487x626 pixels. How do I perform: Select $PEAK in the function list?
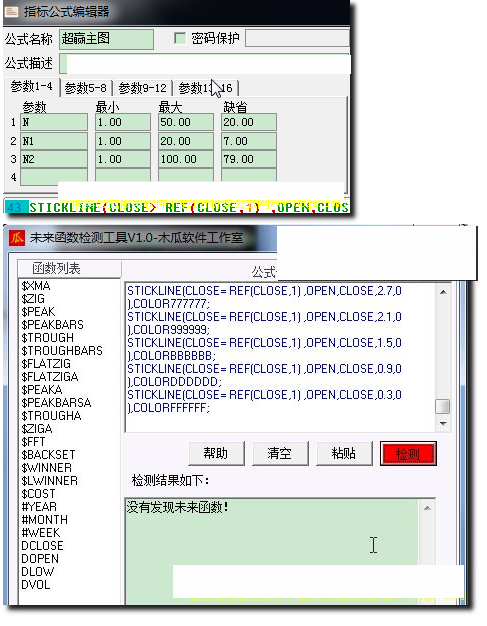38,312
